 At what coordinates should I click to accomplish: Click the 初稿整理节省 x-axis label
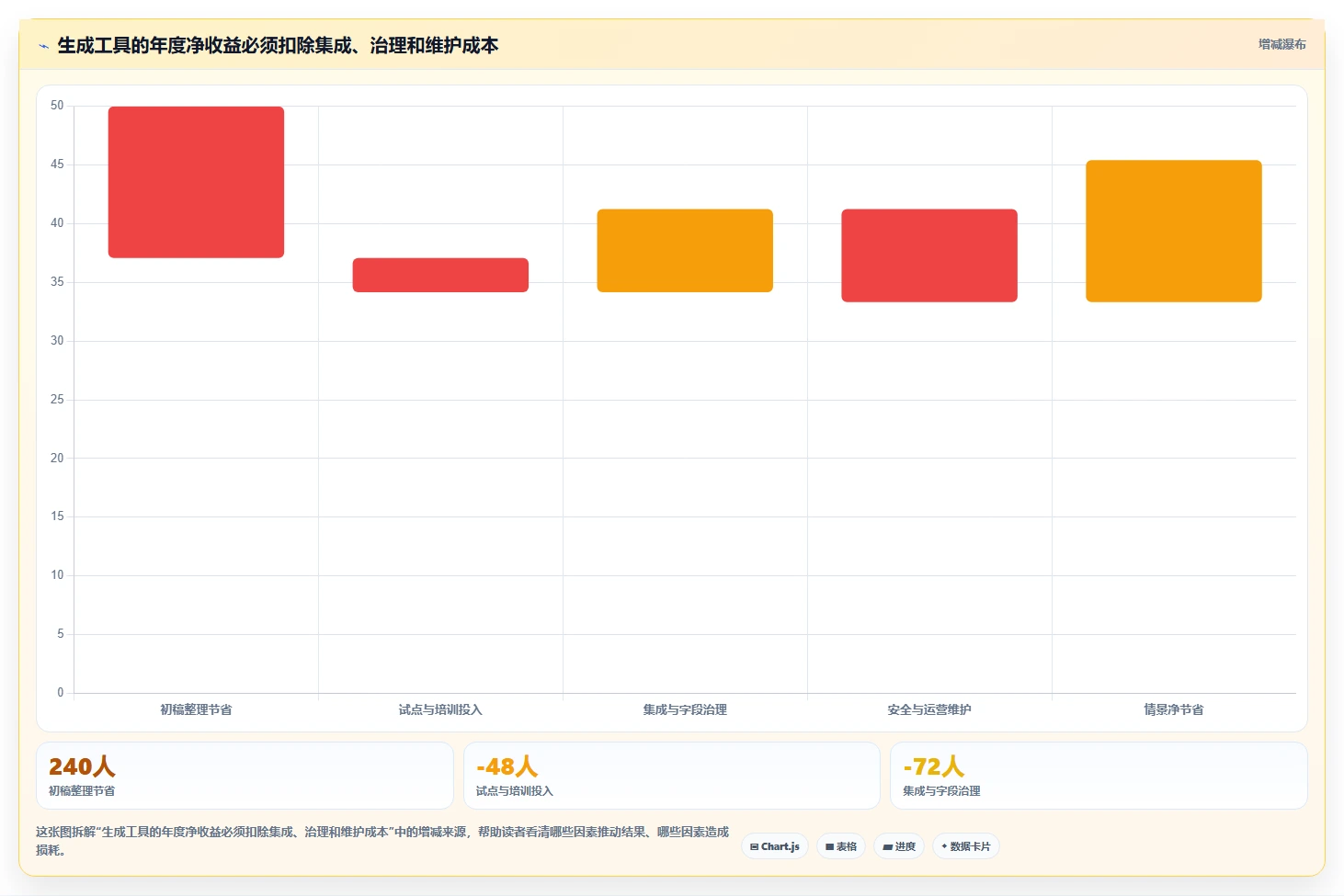[196, 709]
